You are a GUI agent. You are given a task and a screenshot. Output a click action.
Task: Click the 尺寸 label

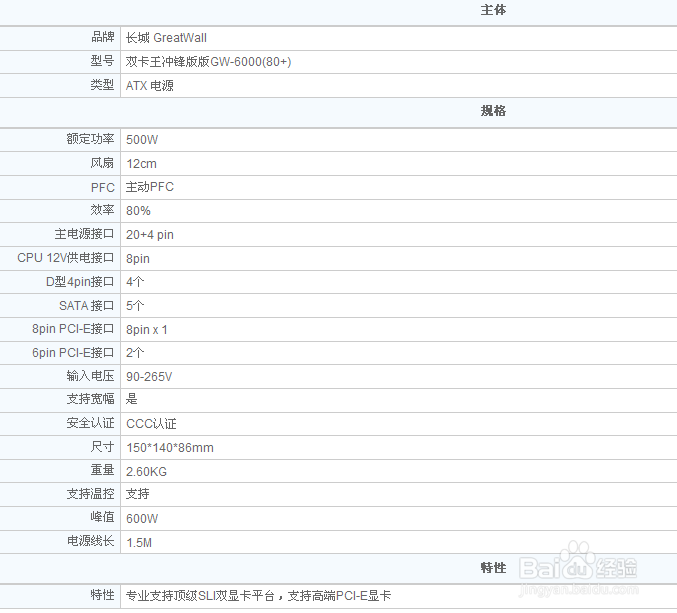point(102,447)
